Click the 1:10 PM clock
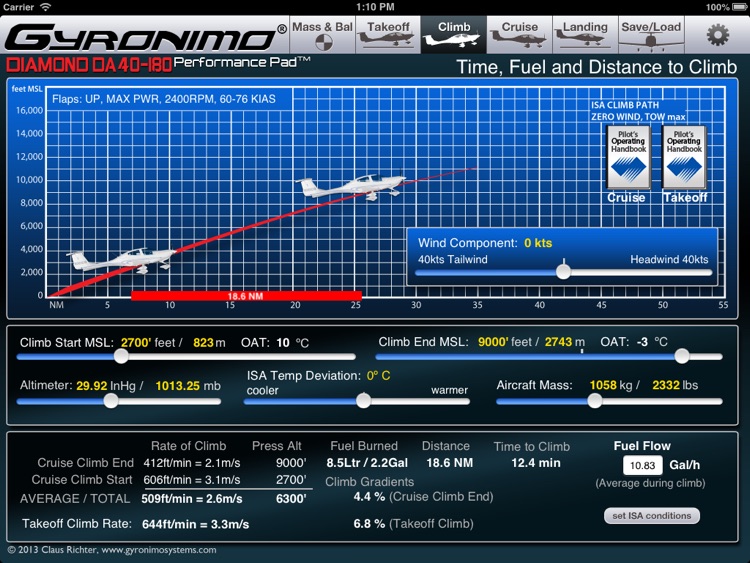The height and width of the screenshot is (563, 750). (375, 7)
